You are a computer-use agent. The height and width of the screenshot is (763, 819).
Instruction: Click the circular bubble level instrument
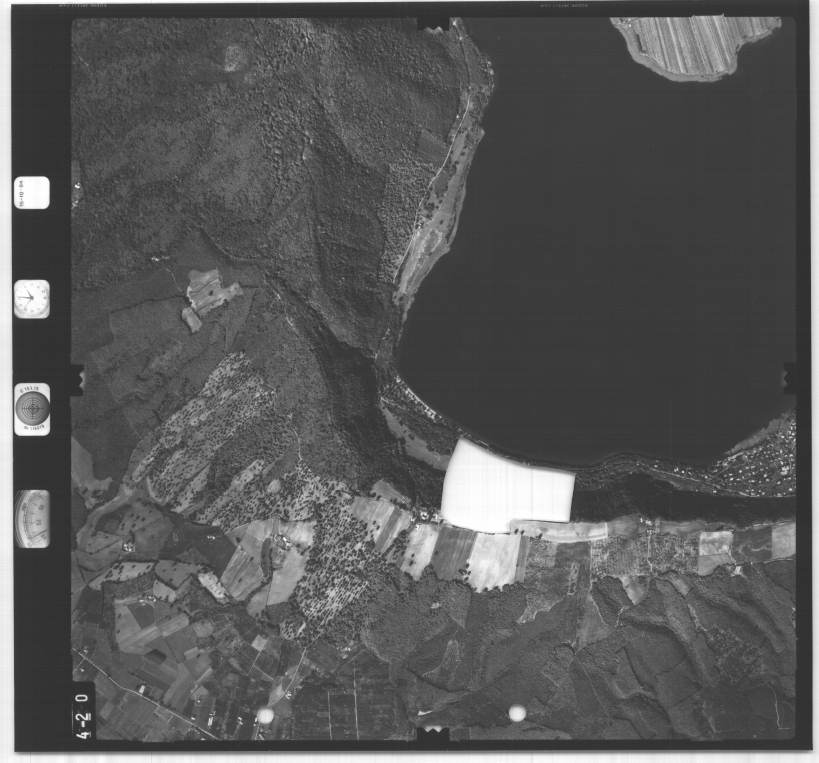pos(32,409)
